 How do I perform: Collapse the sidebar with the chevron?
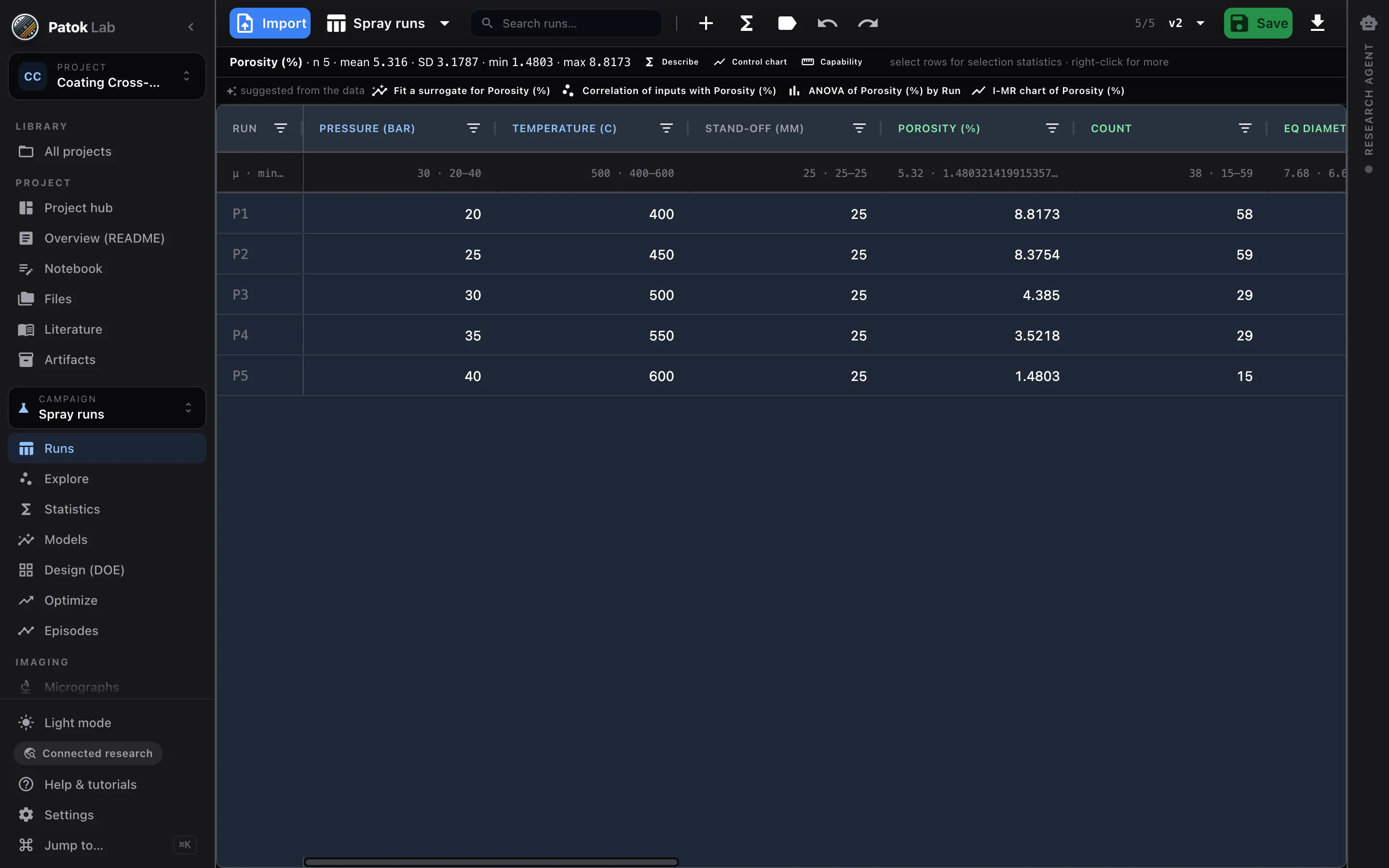[191, 27]
